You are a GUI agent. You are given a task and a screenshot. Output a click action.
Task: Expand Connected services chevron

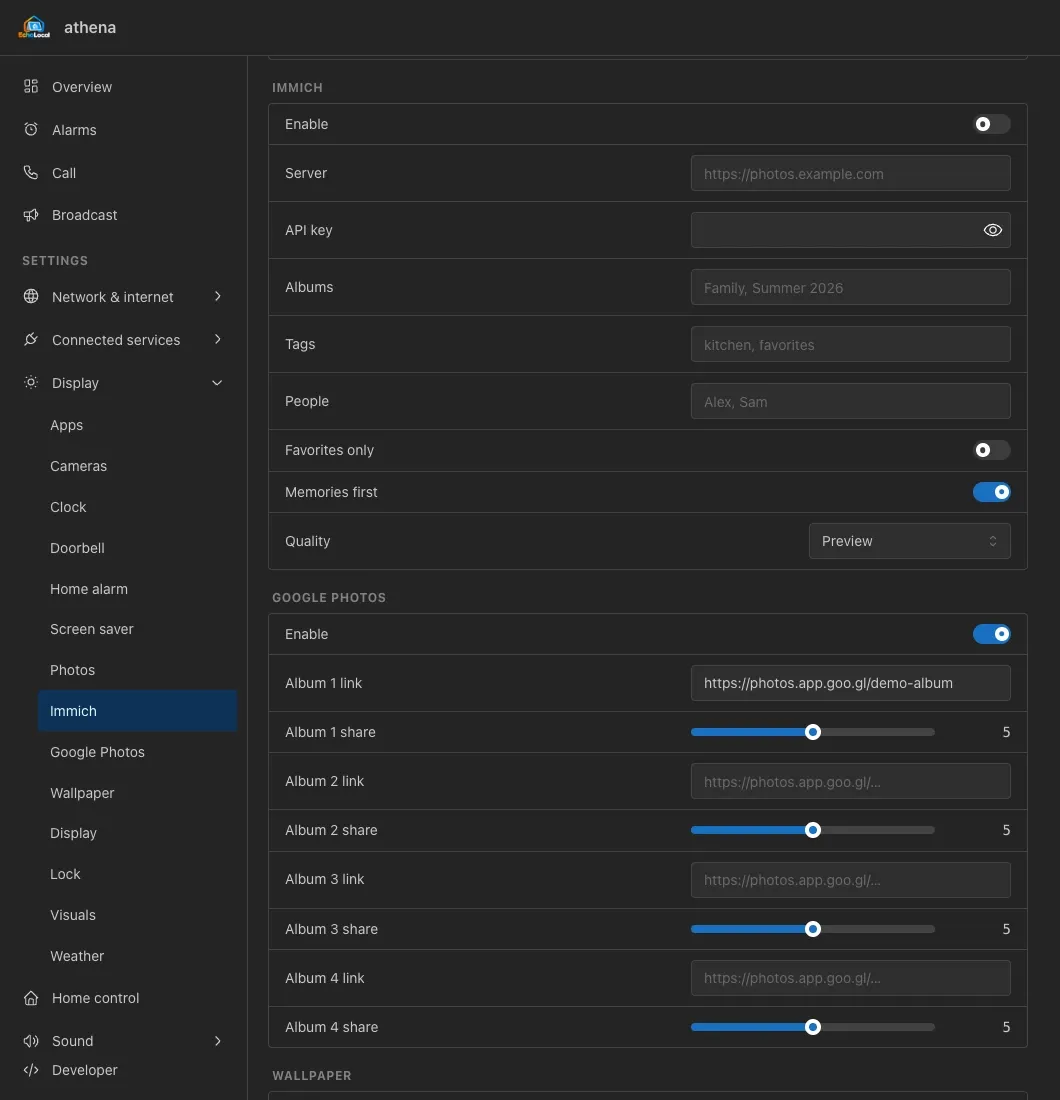point(217,340)
